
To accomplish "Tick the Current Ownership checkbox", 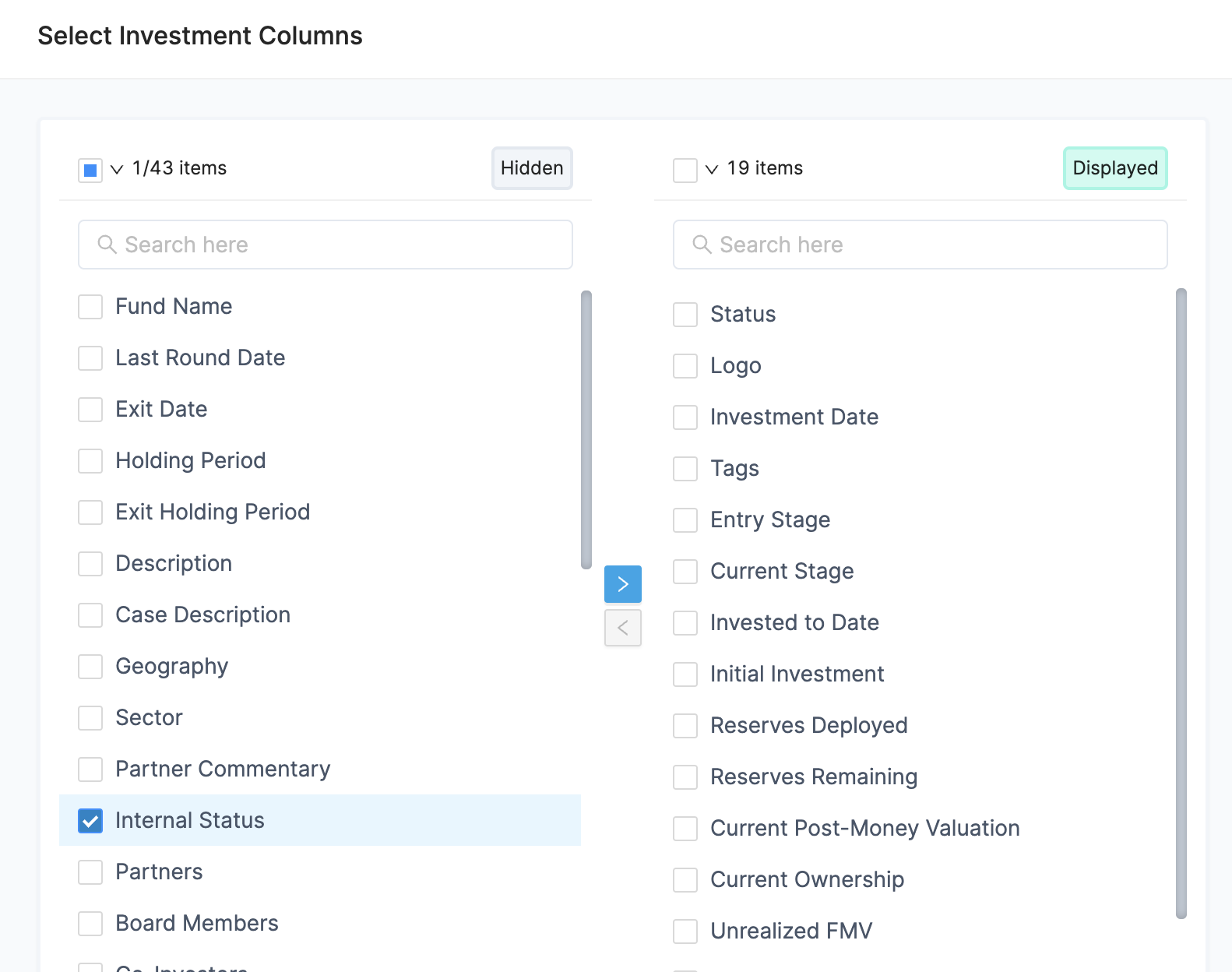I will click(685, 880).
